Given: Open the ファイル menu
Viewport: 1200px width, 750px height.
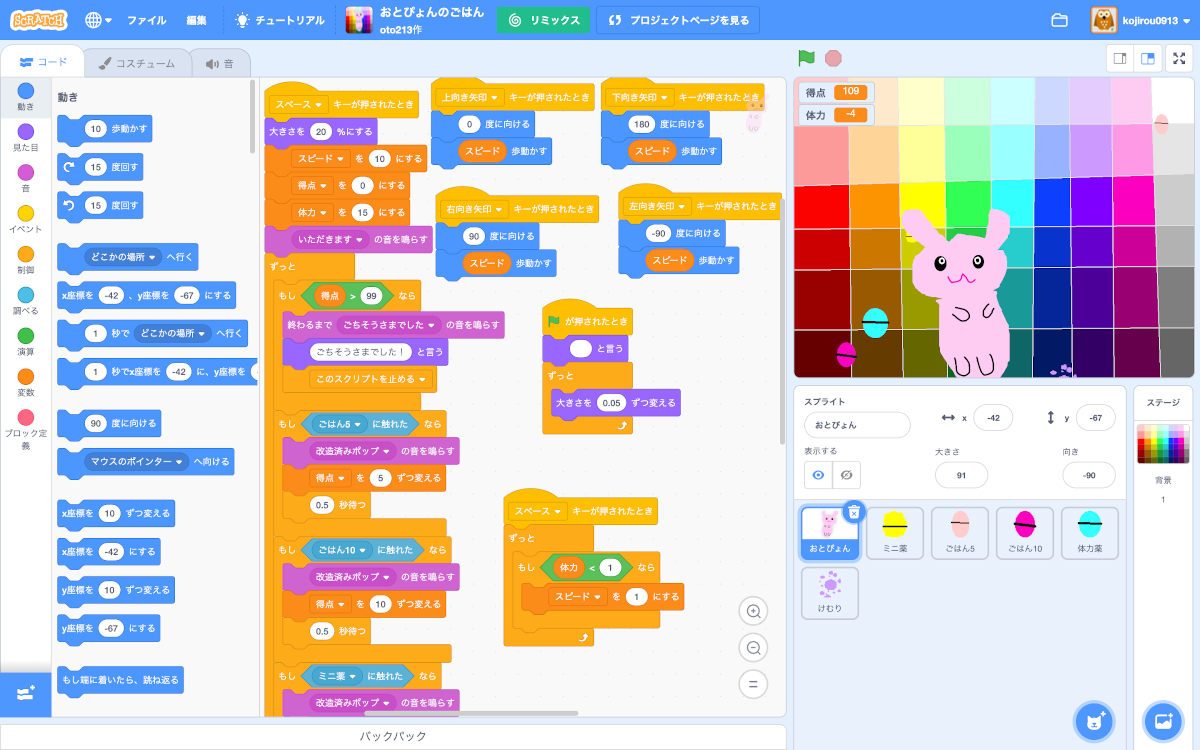Looking at the screenshot, I should tap(149, 19).
